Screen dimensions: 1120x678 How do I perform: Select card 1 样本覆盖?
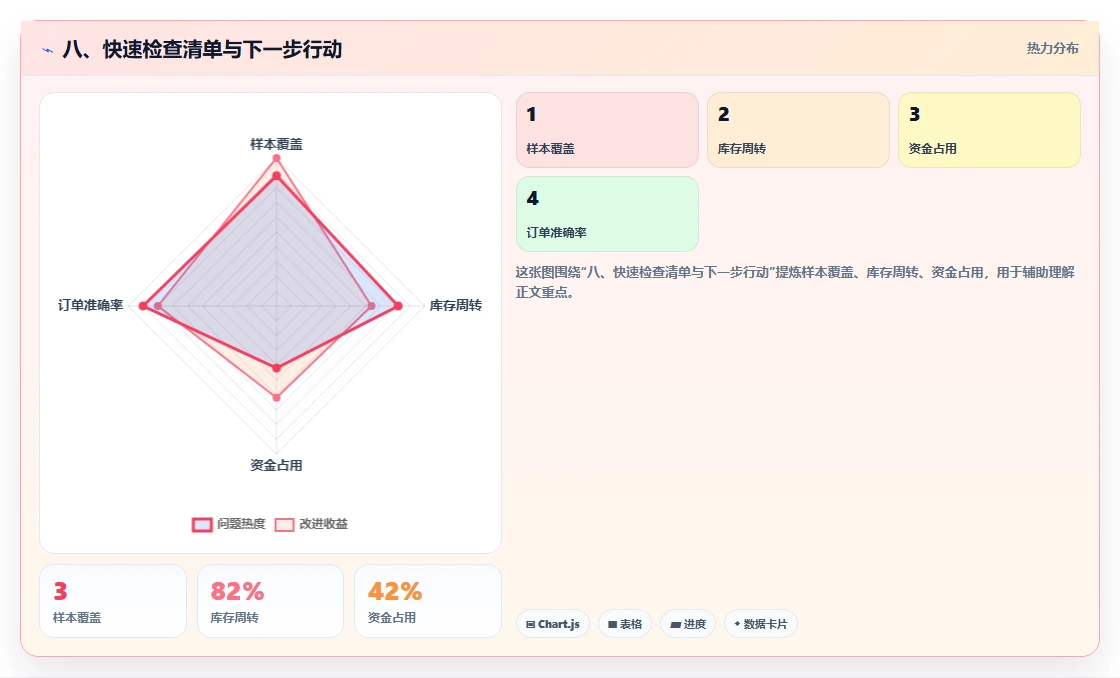coord(607,130)
